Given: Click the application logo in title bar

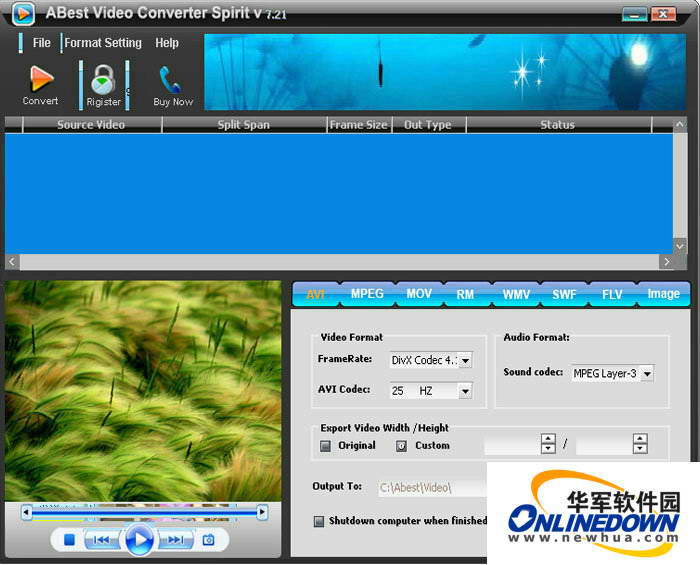Looking at the screenshot, I should (x=23, y=14).
